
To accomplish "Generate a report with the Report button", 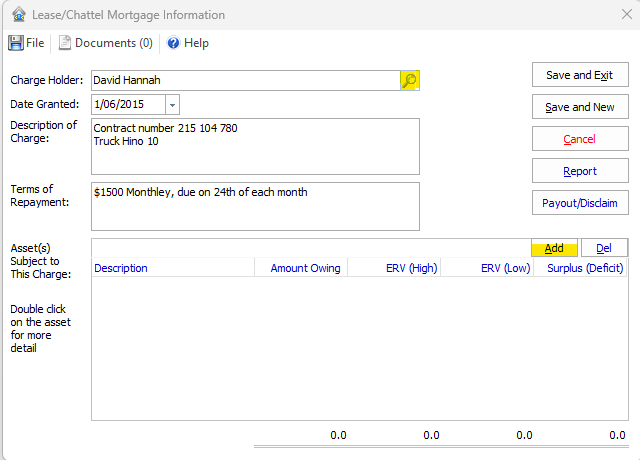I will 580,171.
